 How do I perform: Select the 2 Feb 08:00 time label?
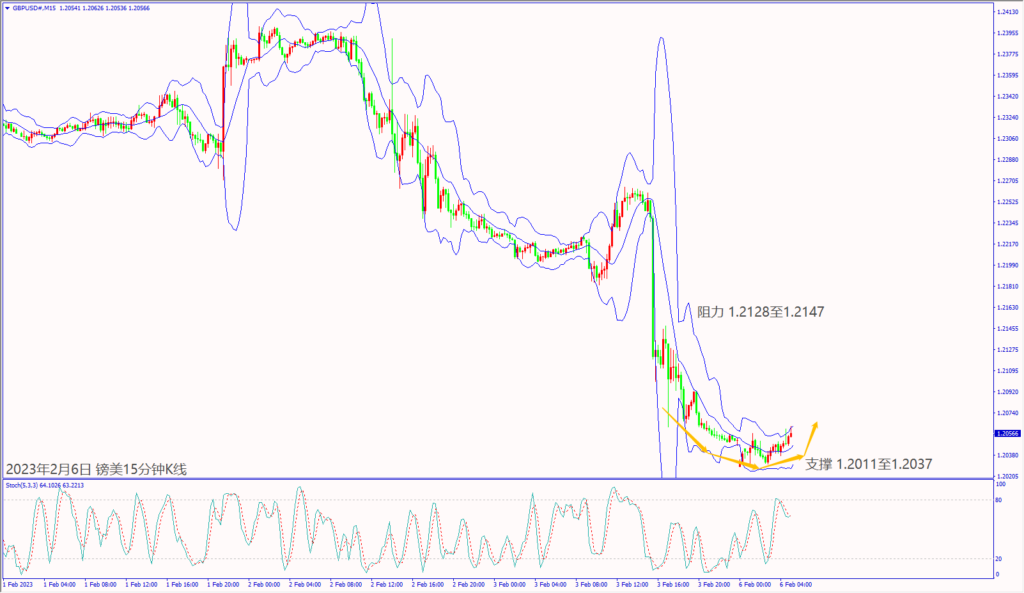click(x=345, y=582)
